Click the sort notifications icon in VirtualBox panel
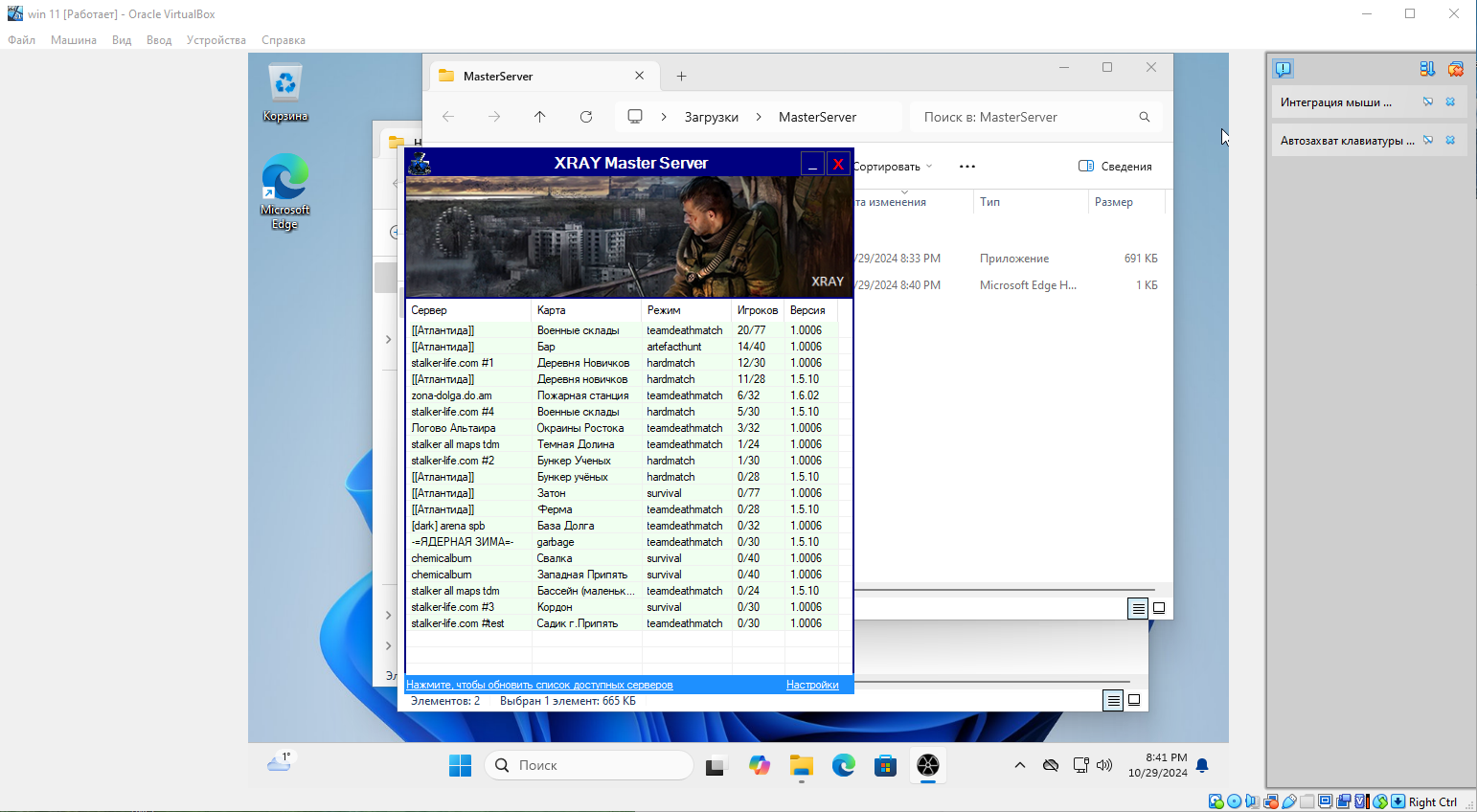Viewport: 1477px width, 812px height. point(1427,69)
